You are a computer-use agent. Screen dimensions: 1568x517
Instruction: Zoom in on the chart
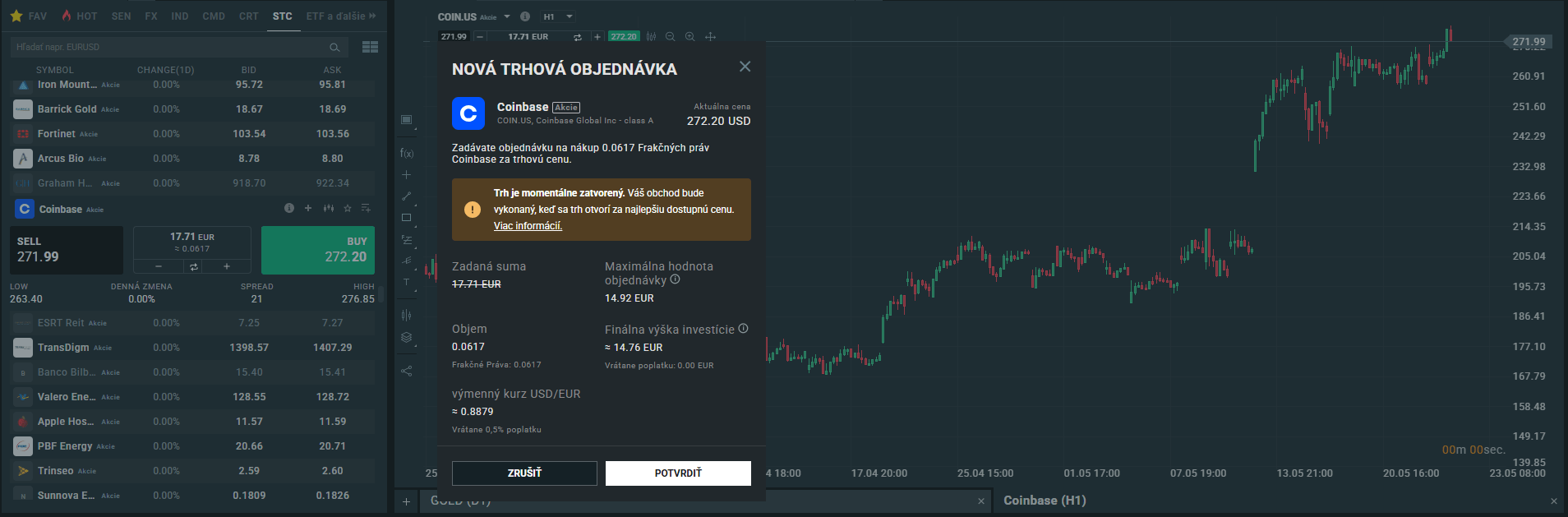(689, 37)
